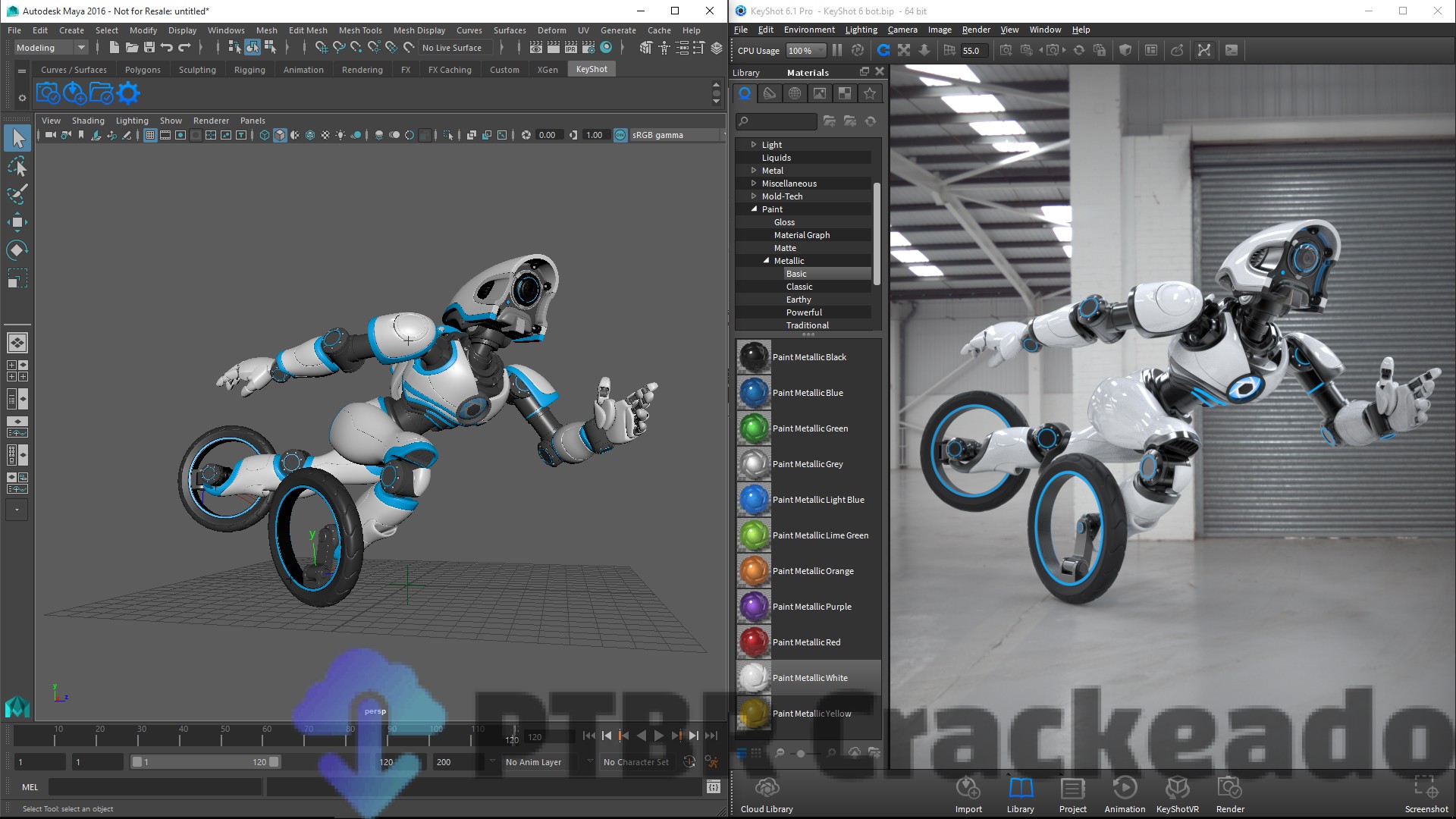Viewport: 1456px width, 819px height.
Task: Take a KeyShot Screenshot
Action: 1426,795
